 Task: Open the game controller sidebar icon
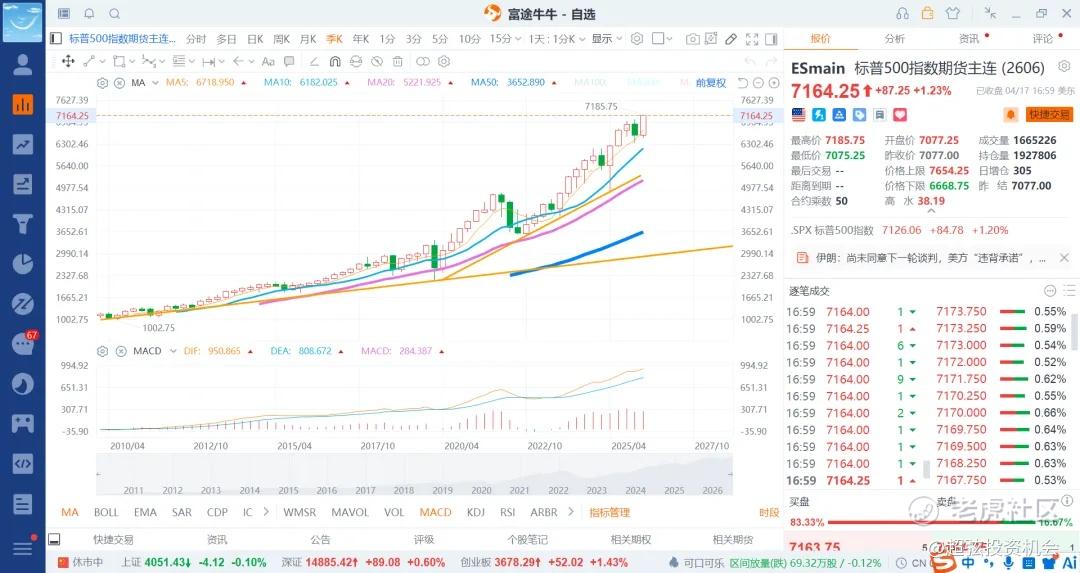coord(23,424)
